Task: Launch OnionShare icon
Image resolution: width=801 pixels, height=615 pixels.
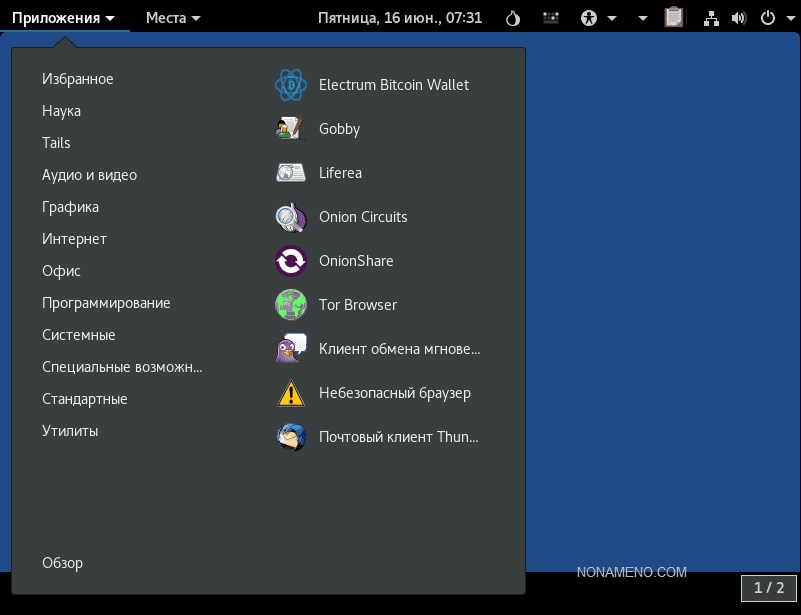Action: (x=290, y=261)
